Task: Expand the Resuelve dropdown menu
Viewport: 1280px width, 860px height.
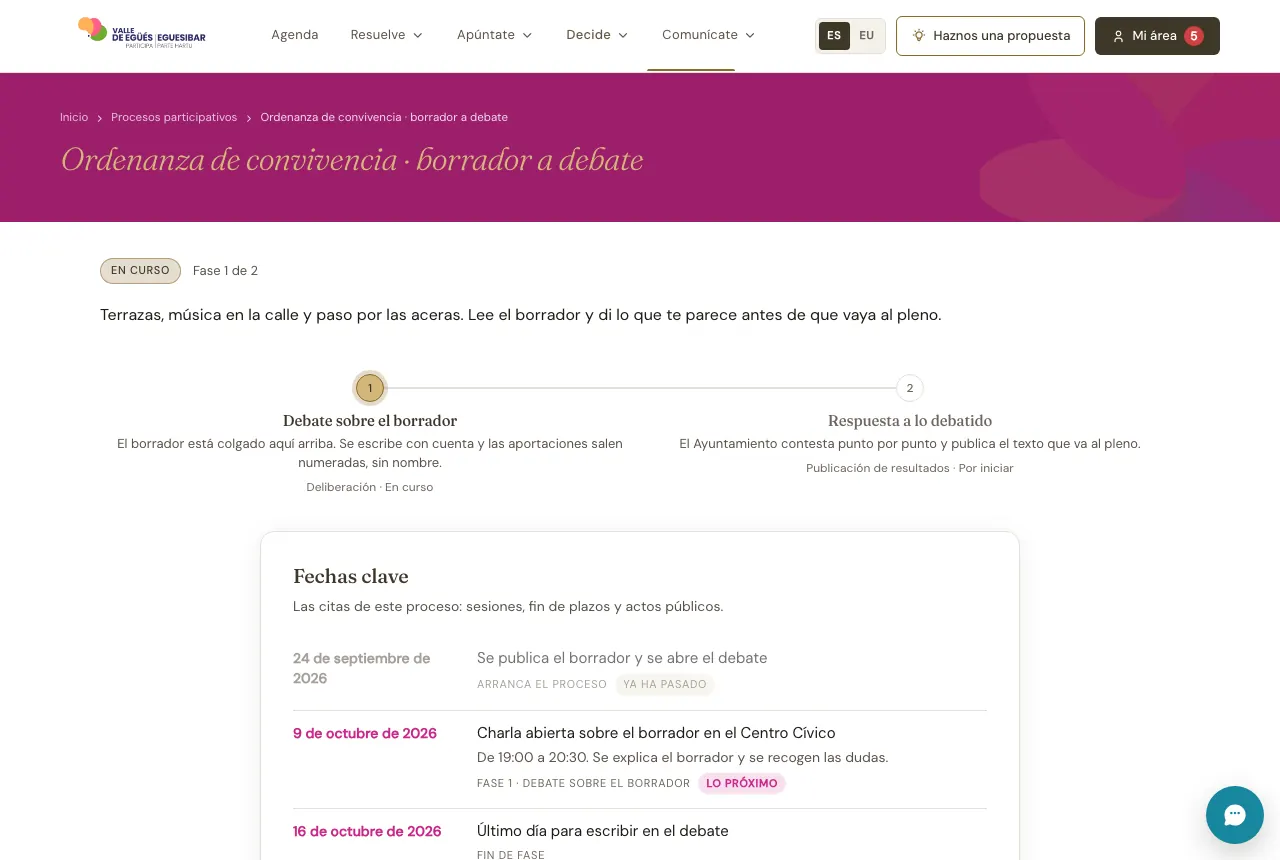Action: (x=387, y=35)
